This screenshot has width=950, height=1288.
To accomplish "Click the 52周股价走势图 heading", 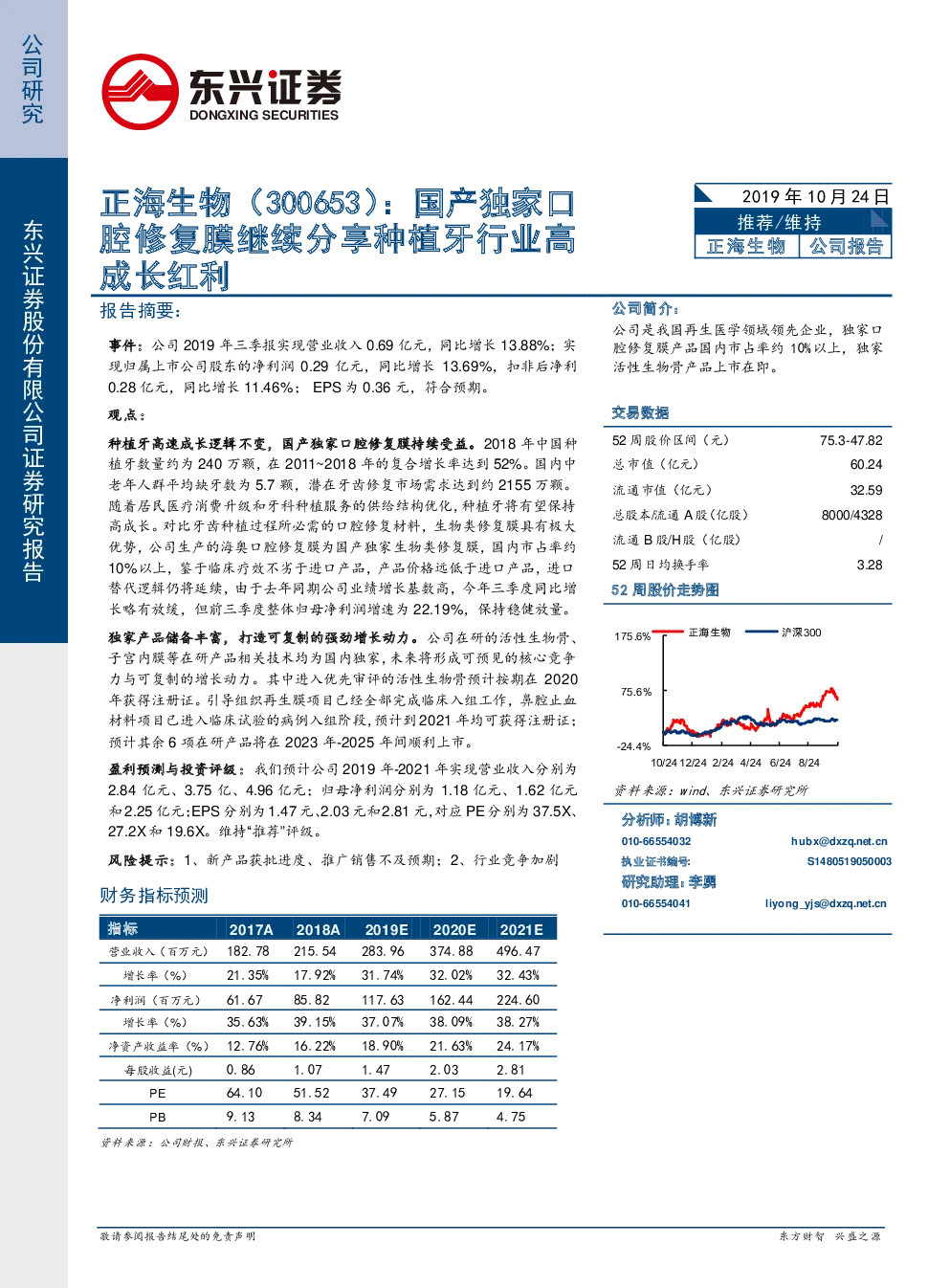I will pyautogui.click(x=665, y=589).
